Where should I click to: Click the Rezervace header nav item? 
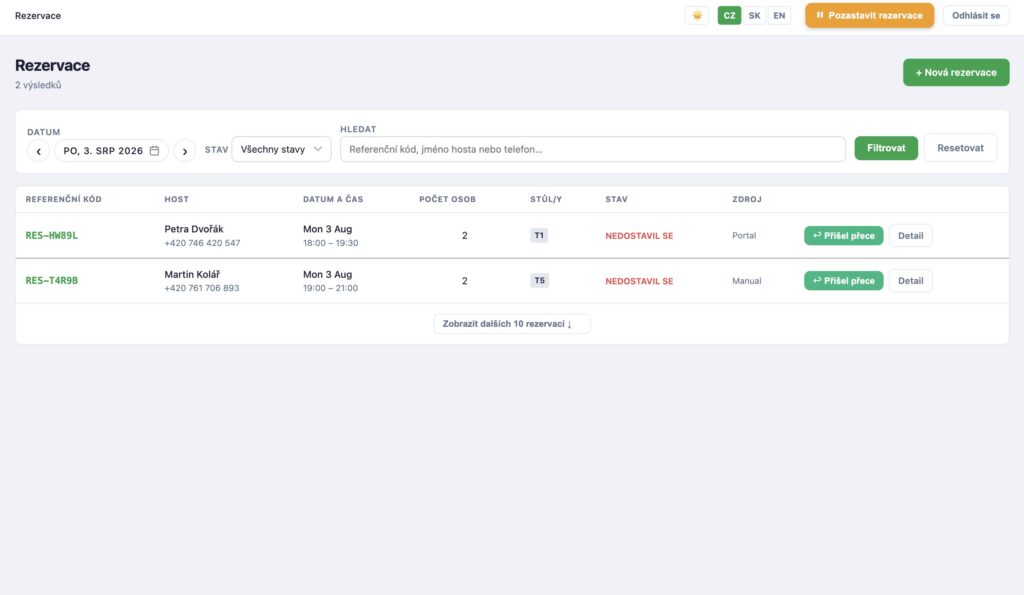[x=38, y=16]
